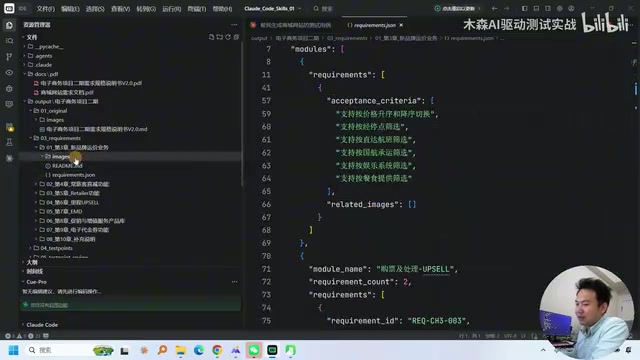Open requirements.json in the file tree
Image resolution: width=640 pixels, height=360 pixels.
(73, 175)
